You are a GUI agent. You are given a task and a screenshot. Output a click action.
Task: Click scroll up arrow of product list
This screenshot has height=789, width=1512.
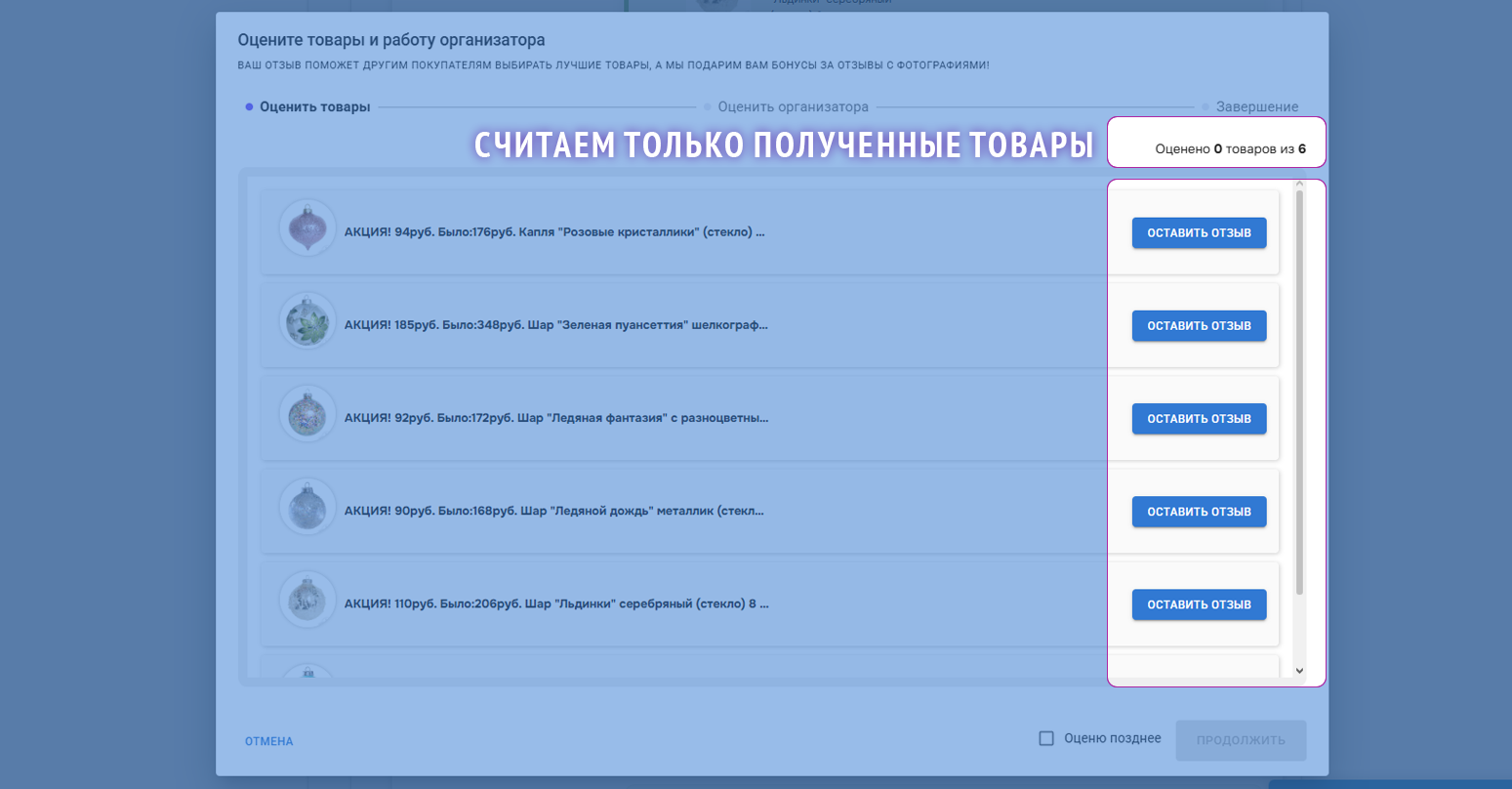point(1299,184)
